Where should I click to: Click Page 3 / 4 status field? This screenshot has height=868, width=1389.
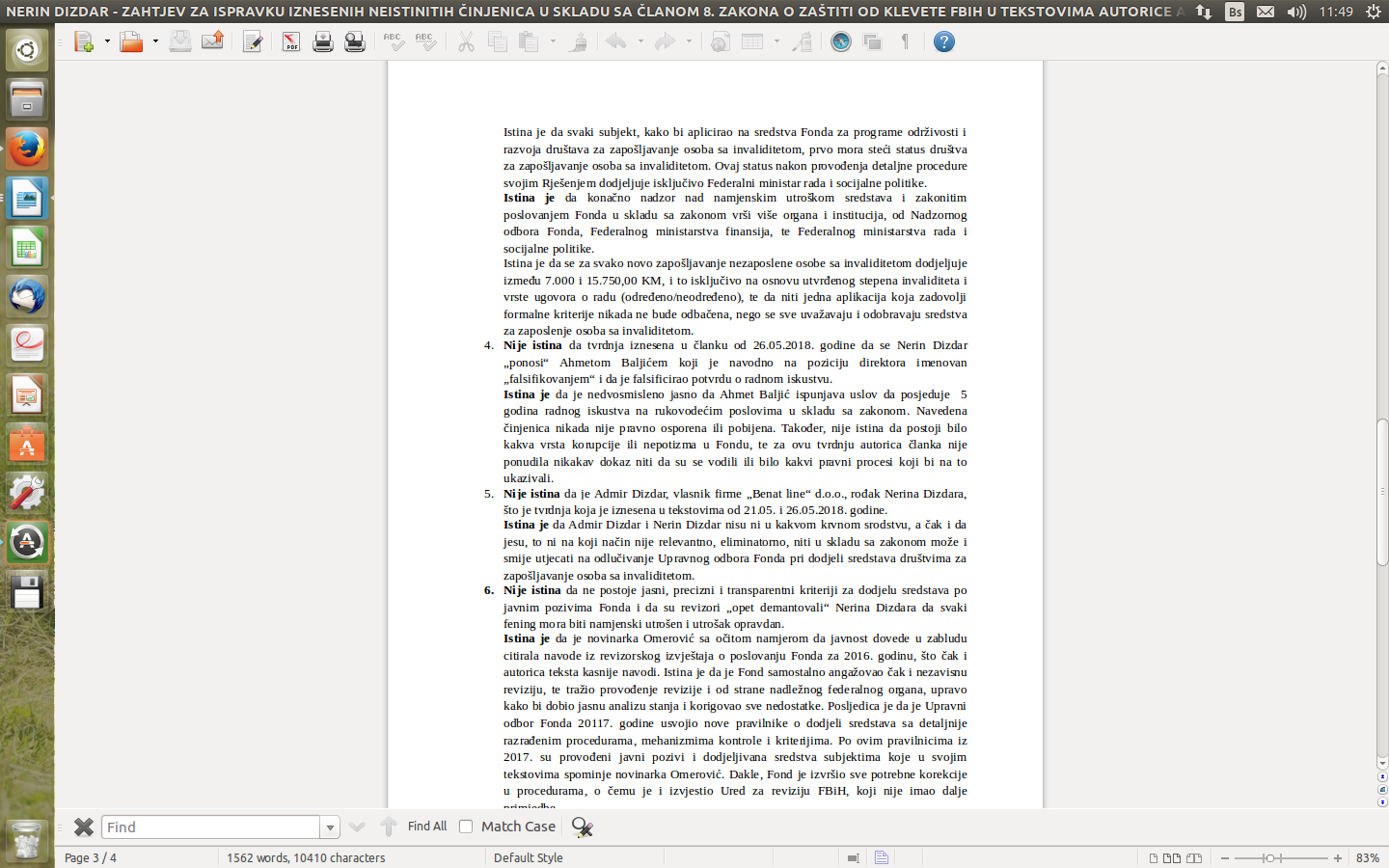click(x=91, y=857)
